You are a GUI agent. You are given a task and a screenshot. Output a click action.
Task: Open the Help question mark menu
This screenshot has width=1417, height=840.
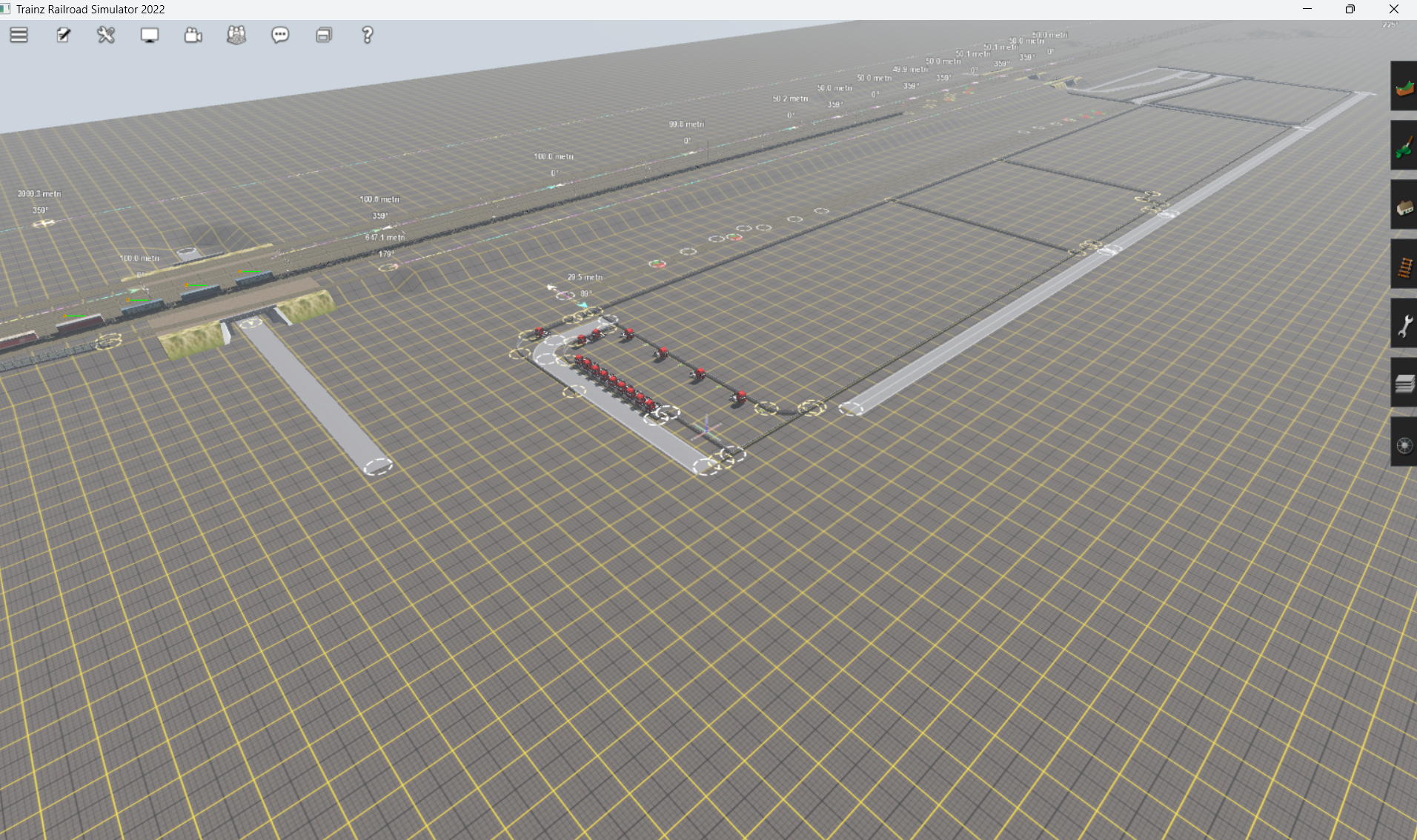coord(367,35)
